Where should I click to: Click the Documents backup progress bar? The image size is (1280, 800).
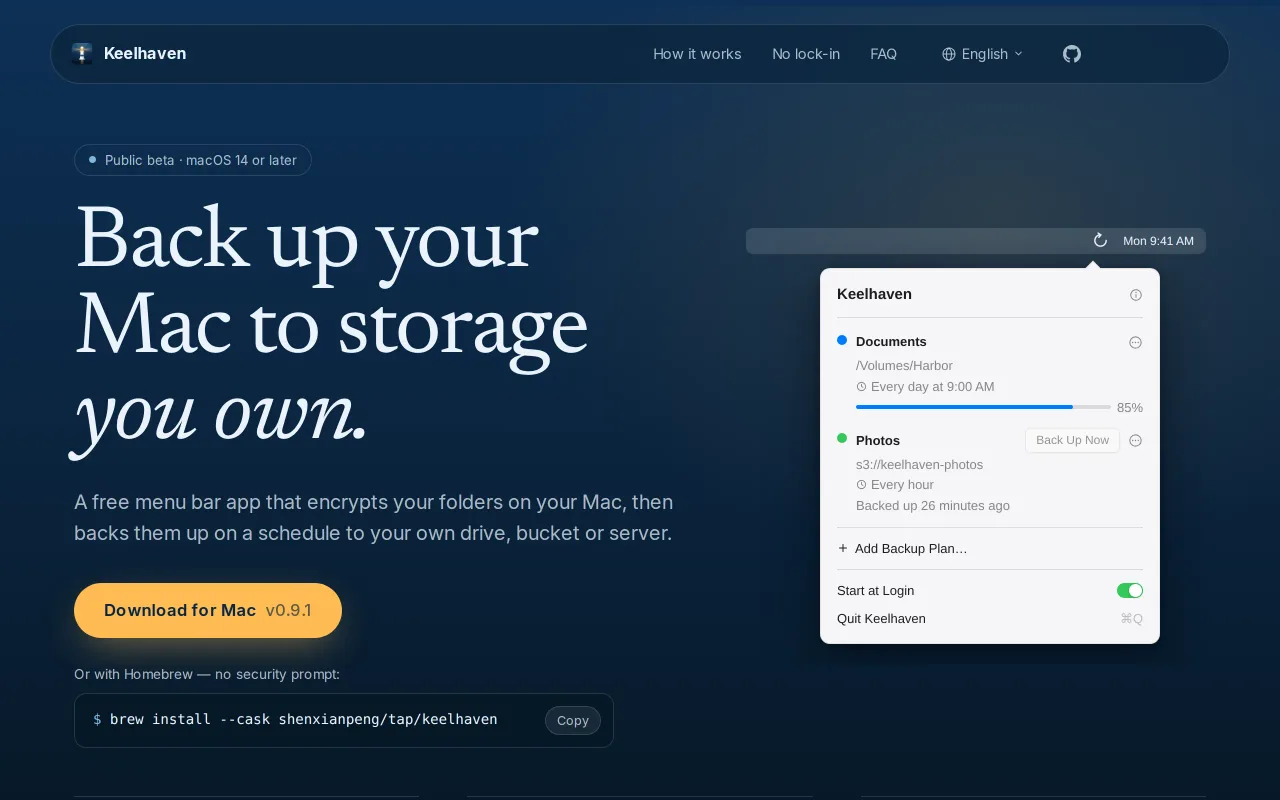coord(983,407)
